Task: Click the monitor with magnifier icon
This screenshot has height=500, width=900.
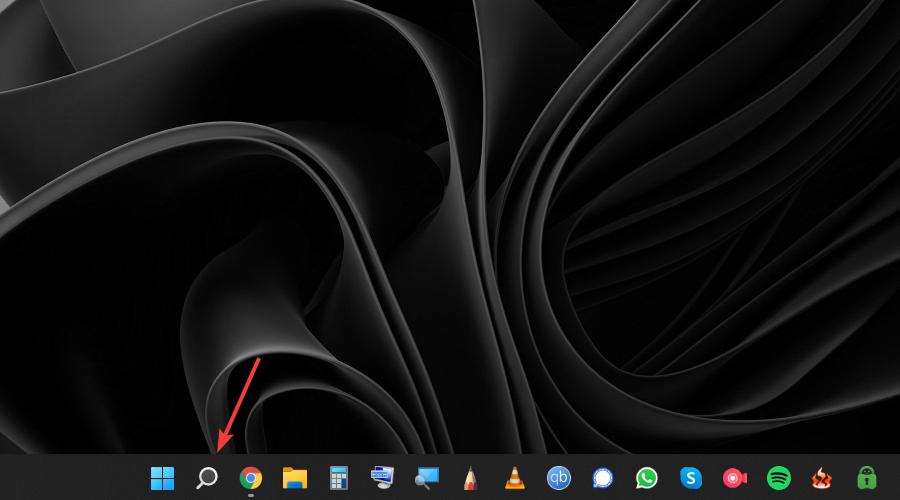Action: (x=427, y=478)
